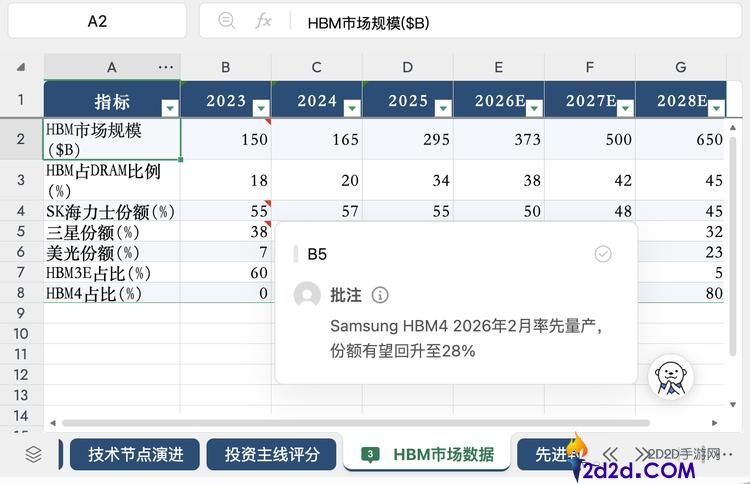This screenshot has width=750, height=484.
Task: Click cell 美光份额(%)
Action: (112, 252)
